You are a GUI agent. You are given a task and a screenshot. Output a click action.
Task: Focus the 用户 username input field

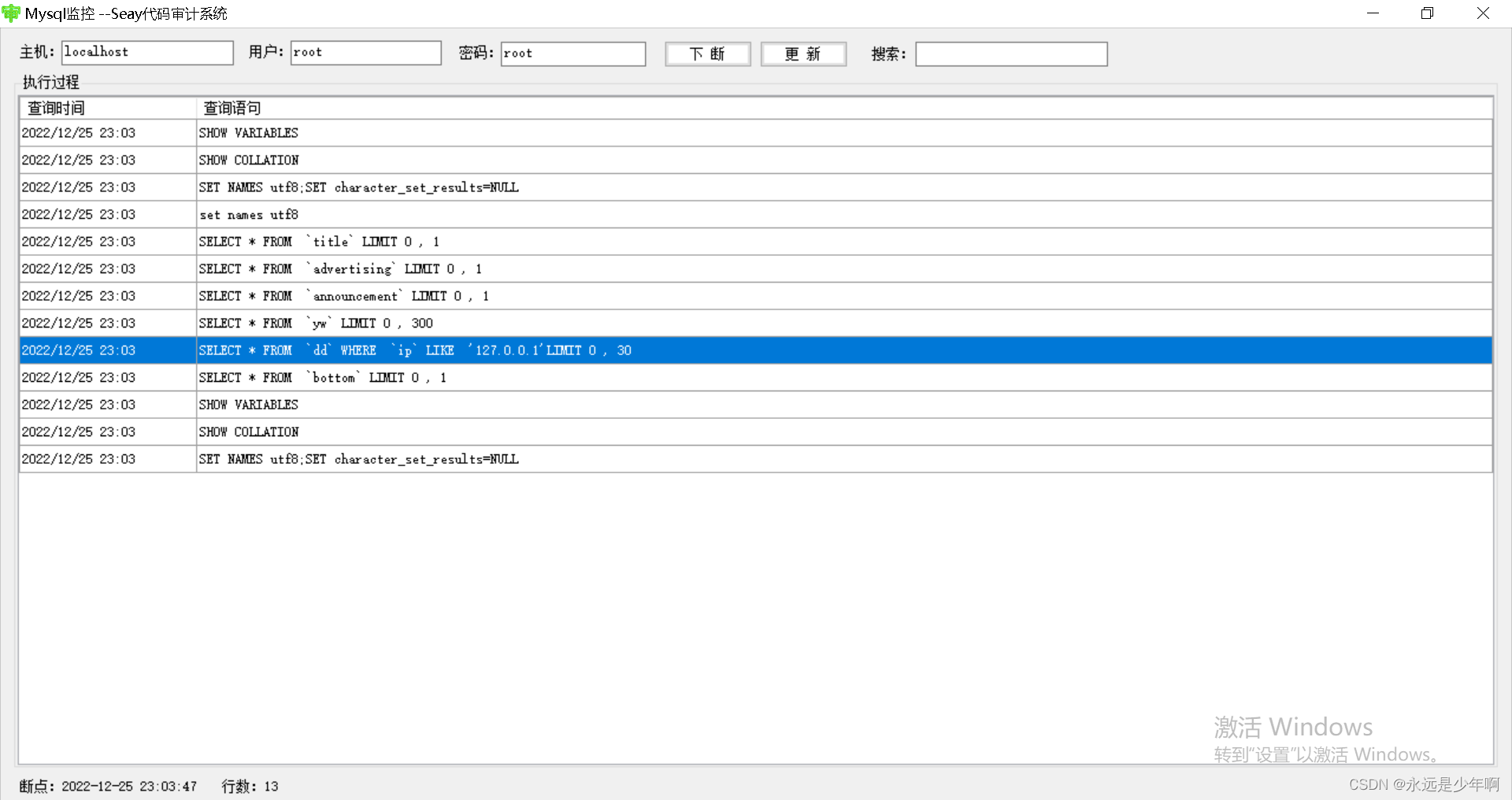pyautogui.click(x=365, y=53)
